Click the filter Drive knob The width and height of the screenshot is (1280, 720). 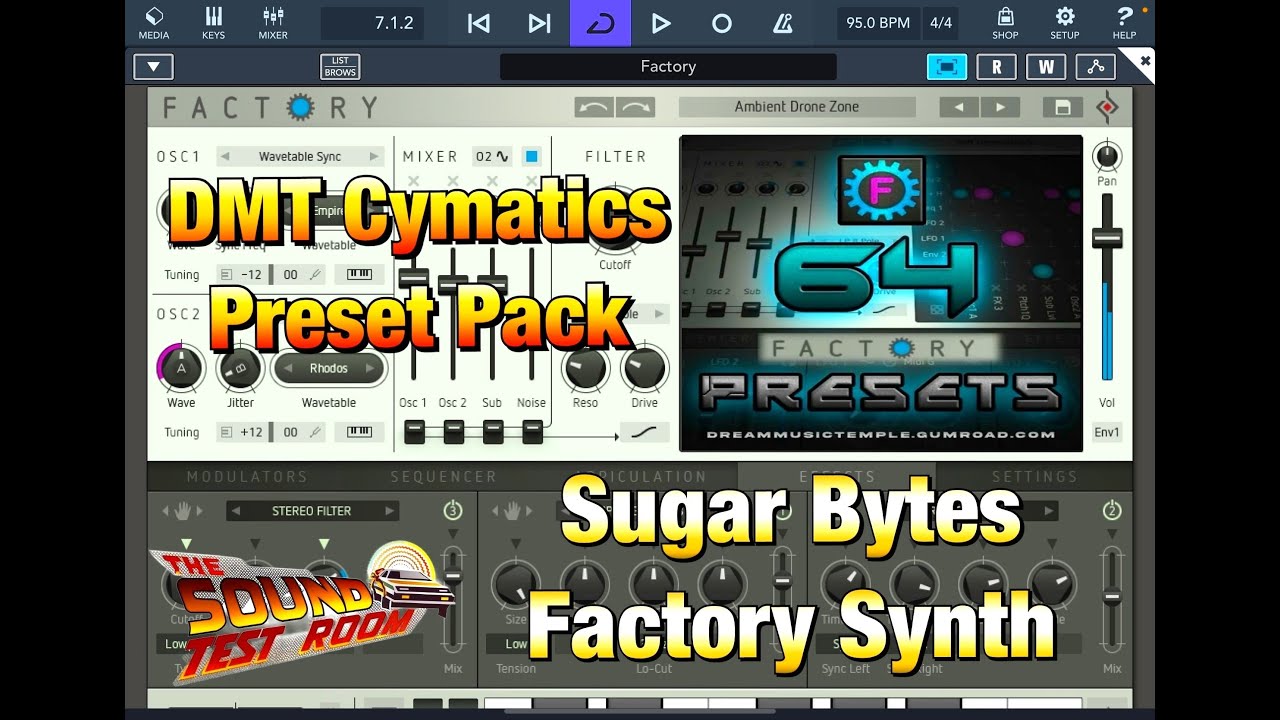[645, 368]
